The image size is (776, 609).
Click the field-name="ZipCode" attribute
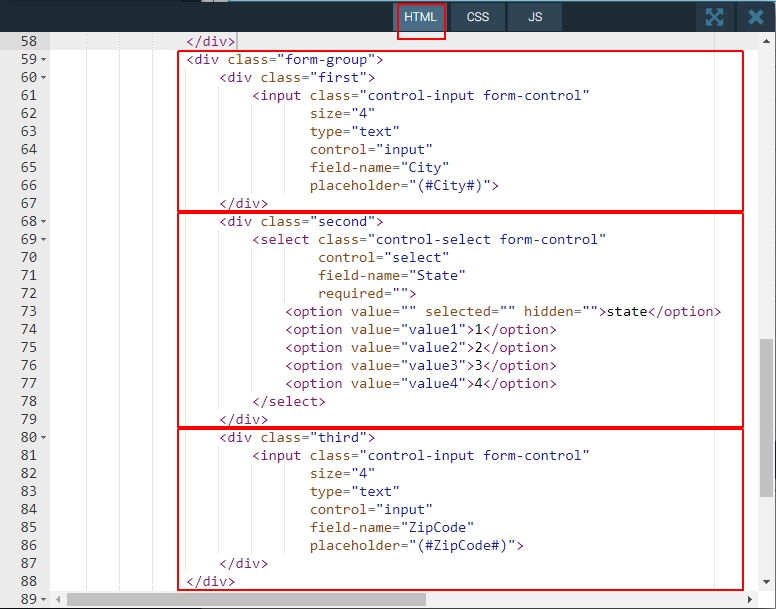coord(392,527)
